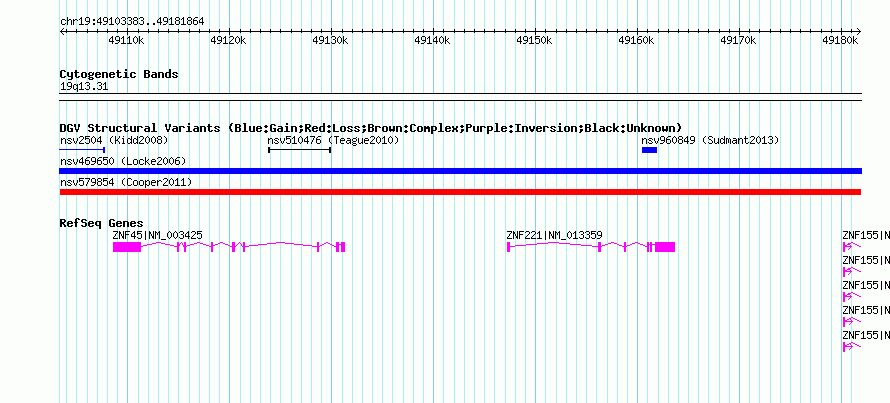
Task: Click the nsv510476 (Teague2010) variant label
Action: point(333,140)
